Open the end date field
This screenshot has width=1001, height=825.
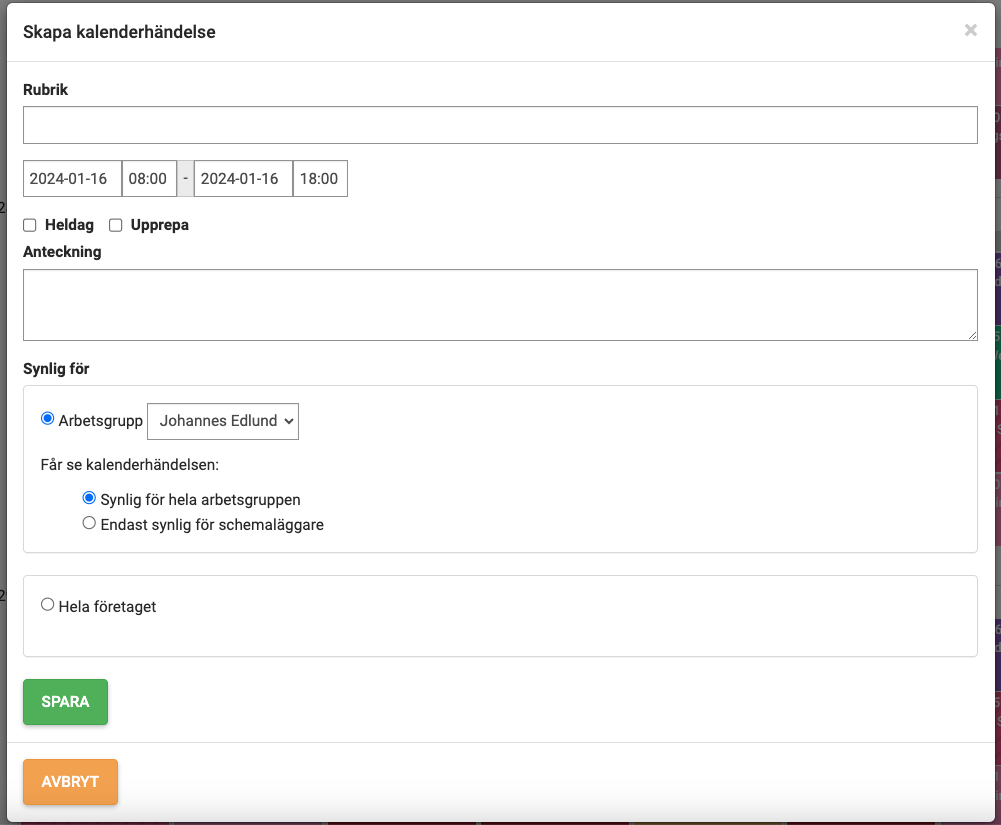243,179
